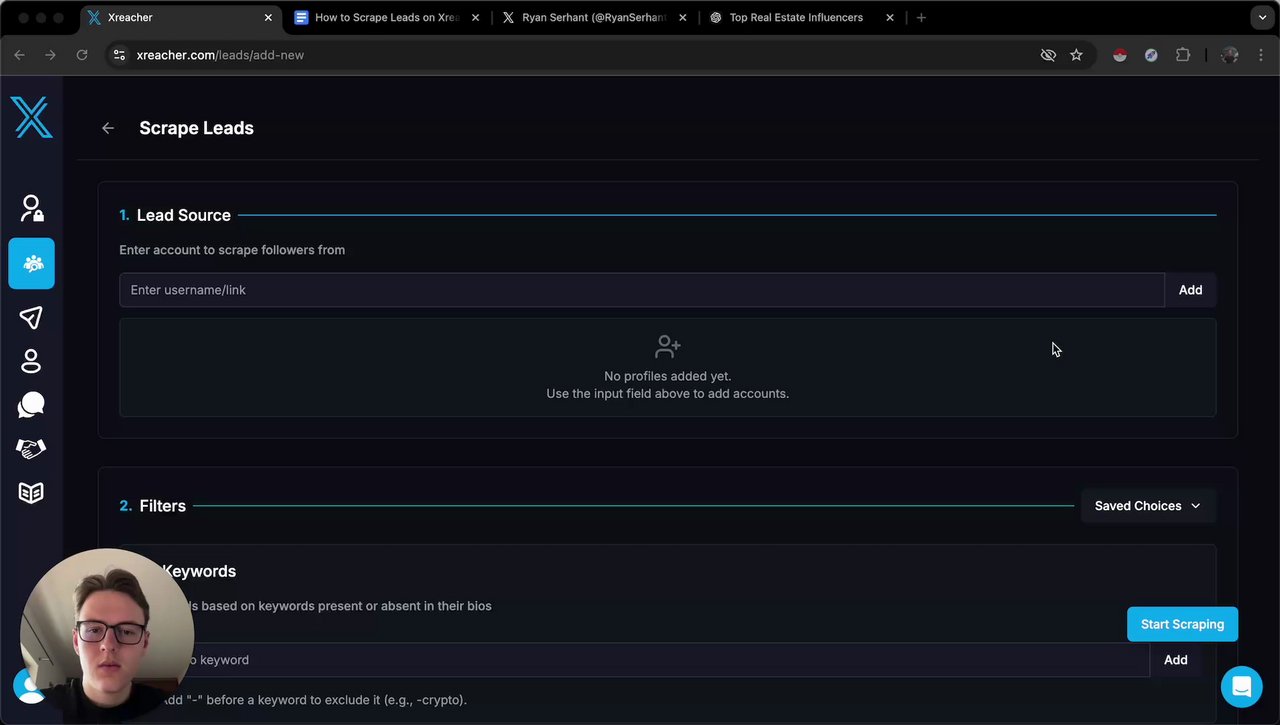
Task: Open the single person profile sidebar icon
Action: click(x=31, y=361)
